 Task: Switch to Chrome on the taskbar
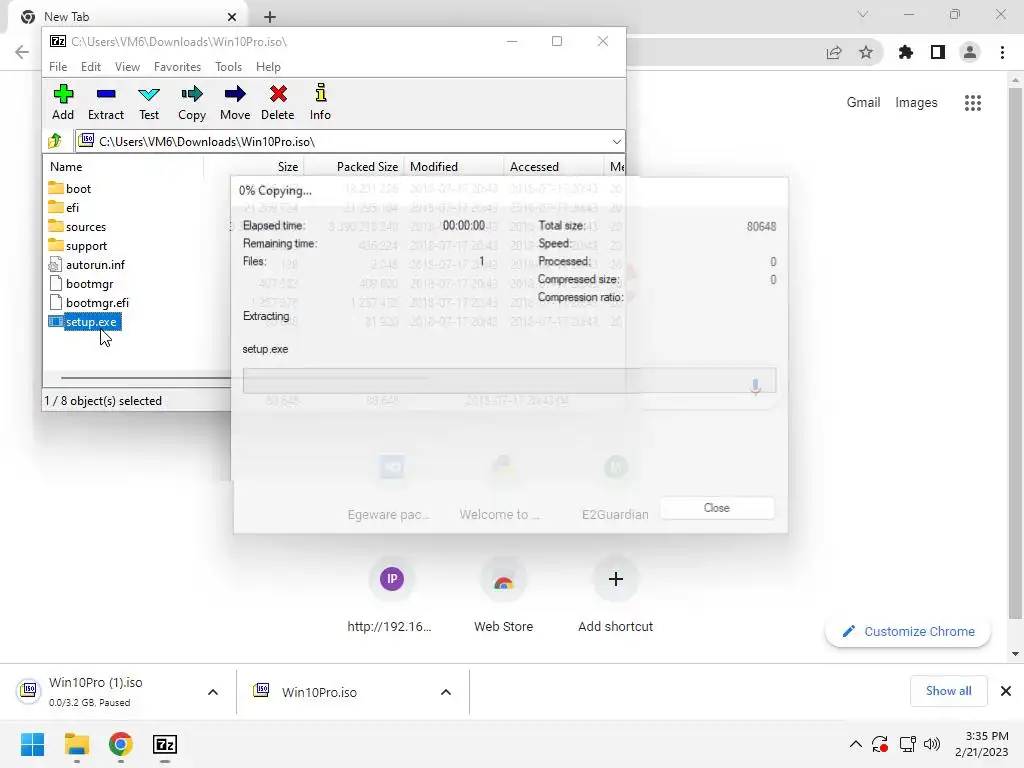pos(121,744)
